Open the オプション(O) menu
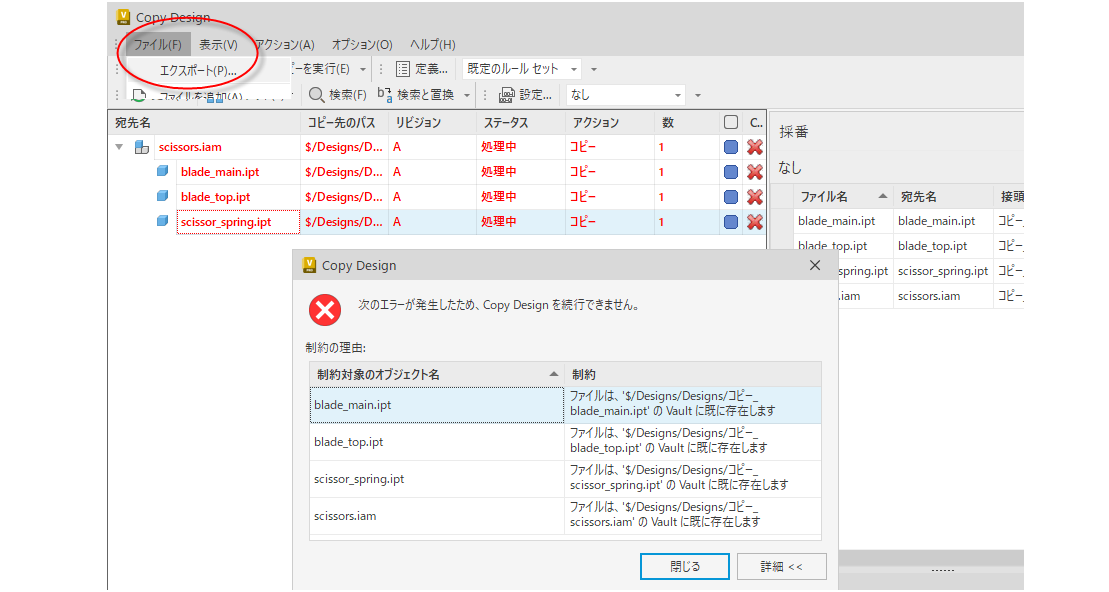The width and height of the screenshot is (1109, 592). pos(362,45)
